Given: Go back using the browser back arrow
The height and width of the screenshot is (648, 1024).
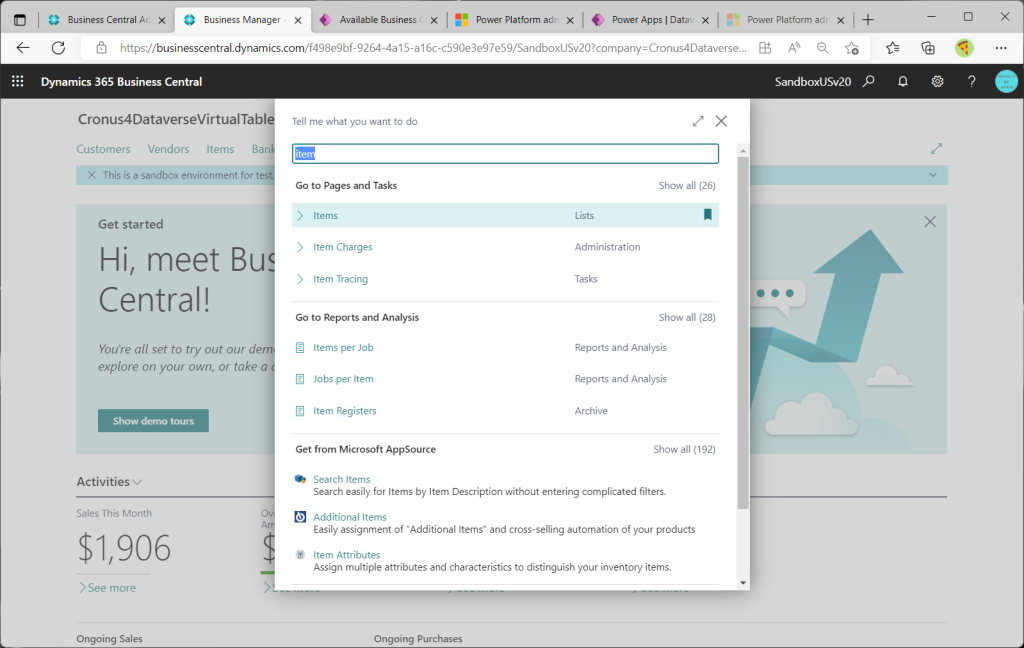Looking at the screenshot, I should [x=23, y=48].
